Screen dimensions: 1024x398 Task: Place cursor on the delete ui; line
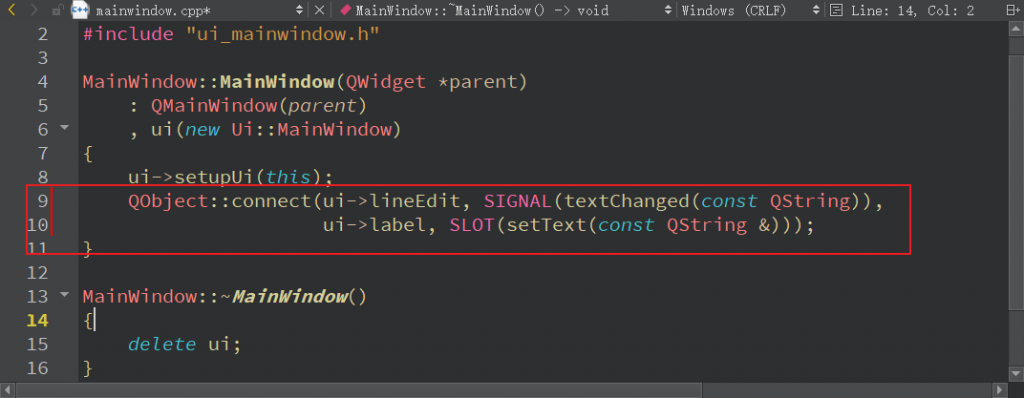point(185,344)
